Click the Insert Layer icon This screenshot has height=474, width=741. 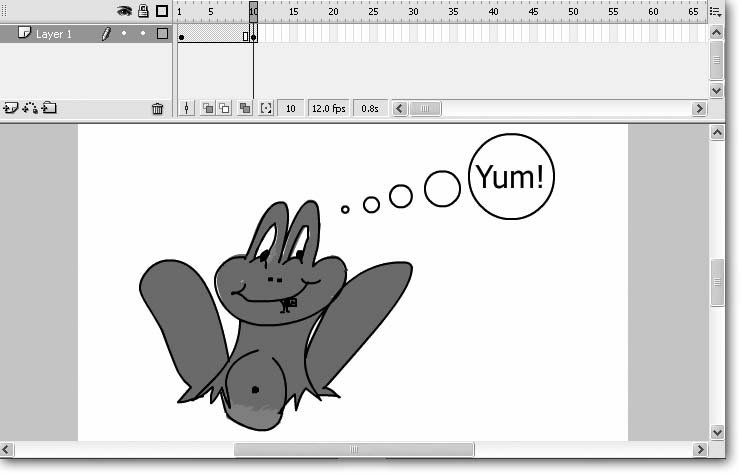point(11,108)
